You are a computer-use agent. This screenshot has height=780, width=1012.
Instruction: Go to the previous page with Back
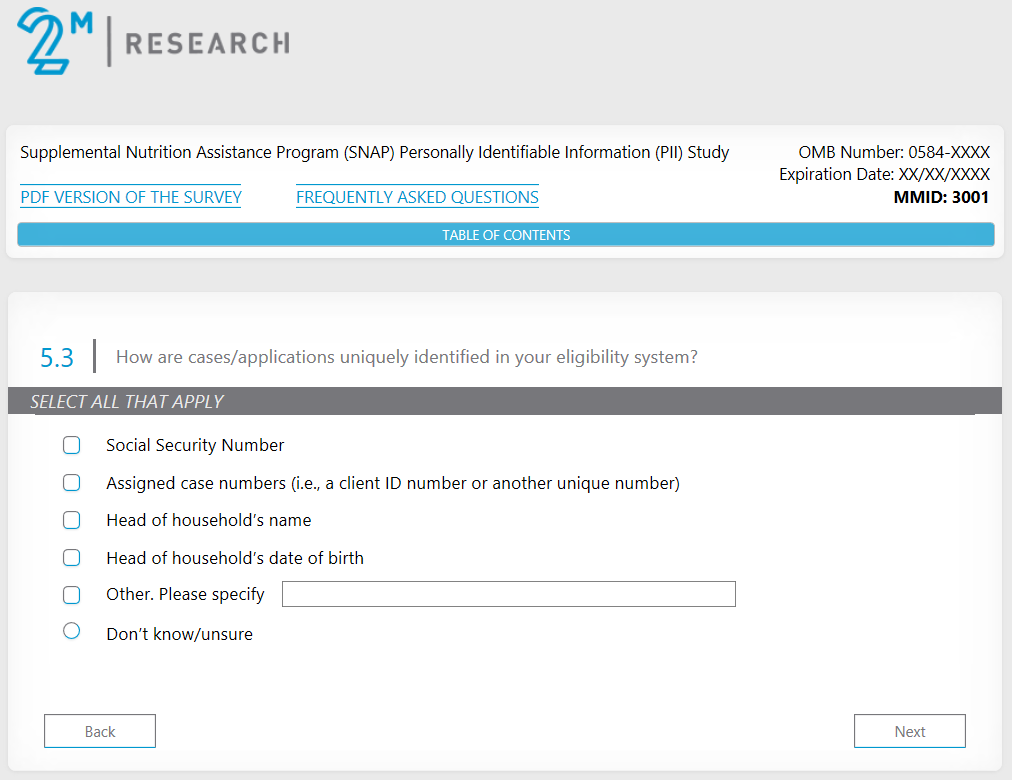(x=100, y=731)
